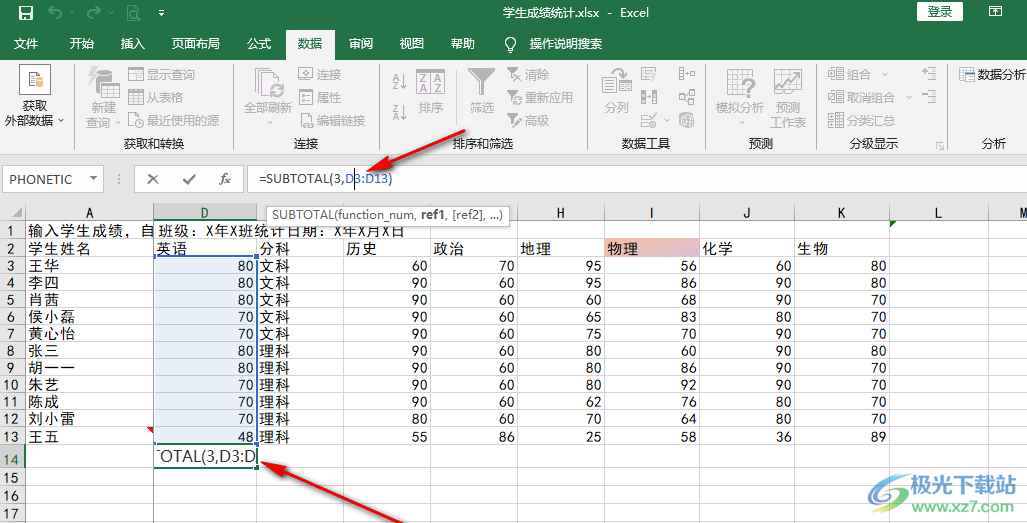
Task: Cancel the formula entry with X
Action: (153, 179)
